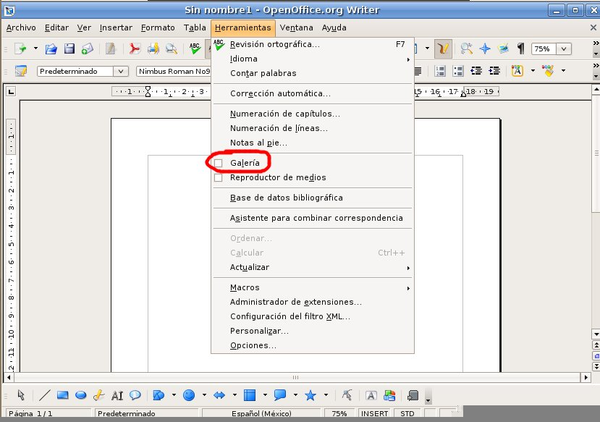Select the Ellipse drawing tool

click(x=80, y=395)
